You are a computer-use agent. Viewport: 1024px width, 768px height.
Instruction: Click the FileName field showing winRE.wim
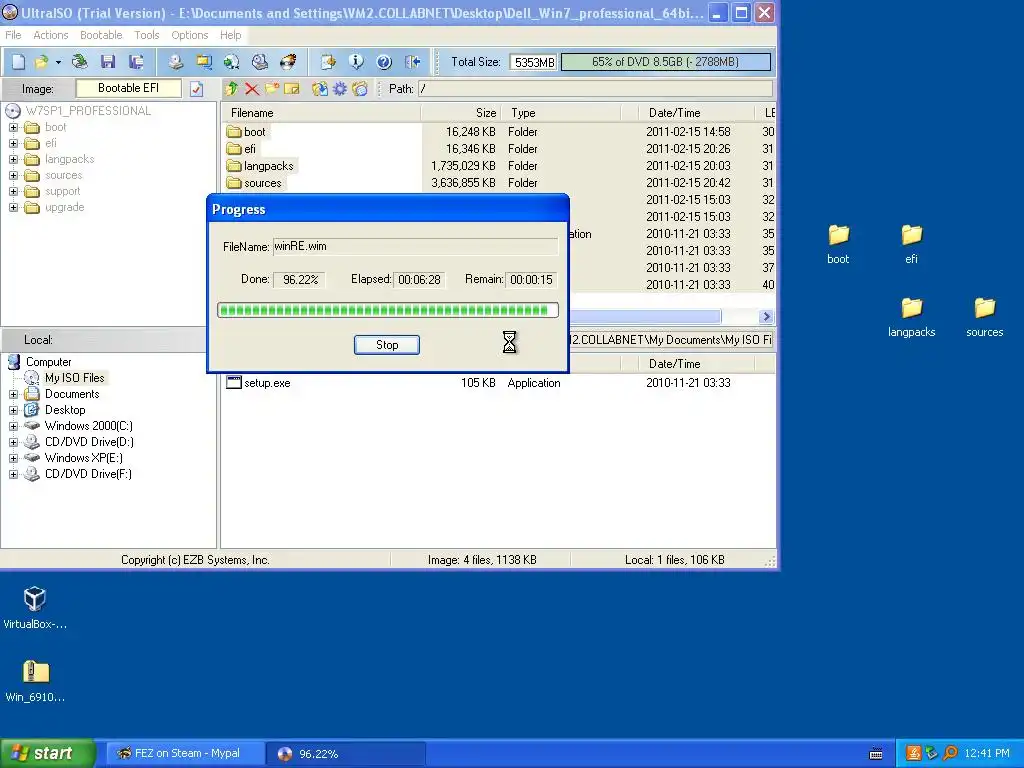[x=415, y=246]
